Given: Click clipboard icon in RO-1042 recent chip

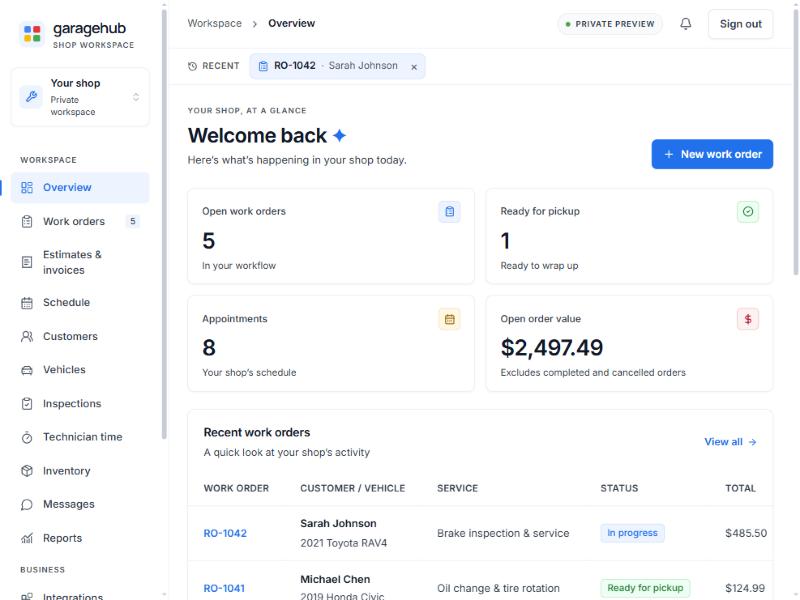Looking at the screenshot, I should 263,66.
